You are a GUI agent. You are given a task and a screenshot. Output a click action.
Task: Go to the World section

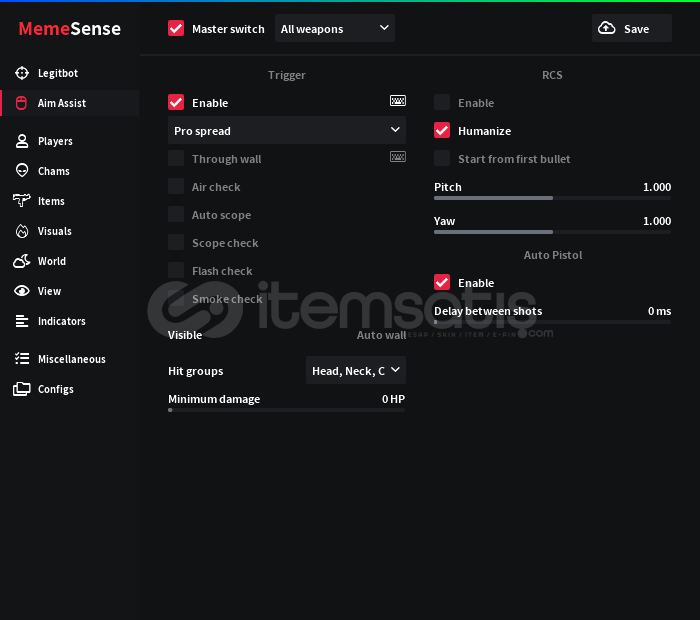click(70, 261)
